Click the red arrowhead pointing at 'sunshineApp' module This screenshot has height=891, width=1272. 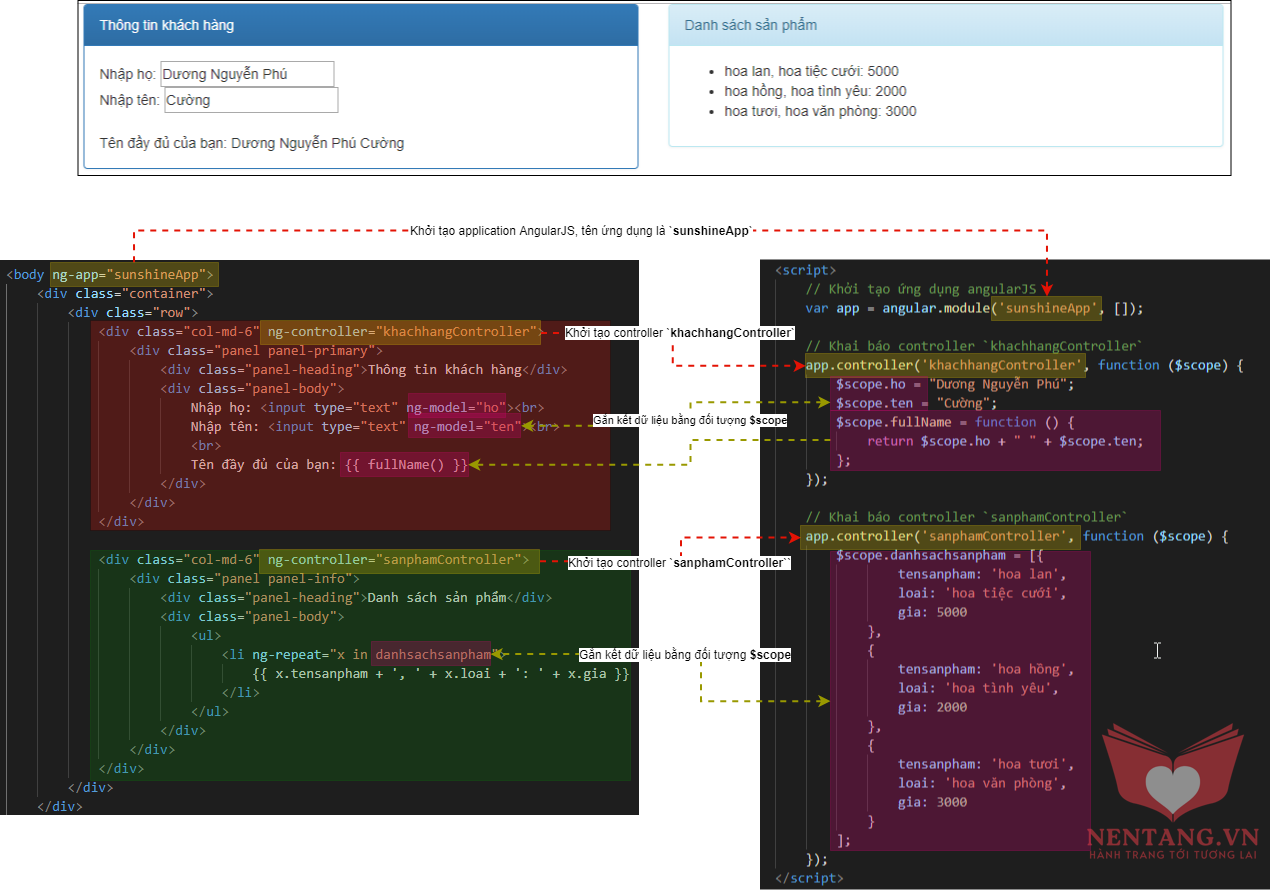click(1047, 287)
